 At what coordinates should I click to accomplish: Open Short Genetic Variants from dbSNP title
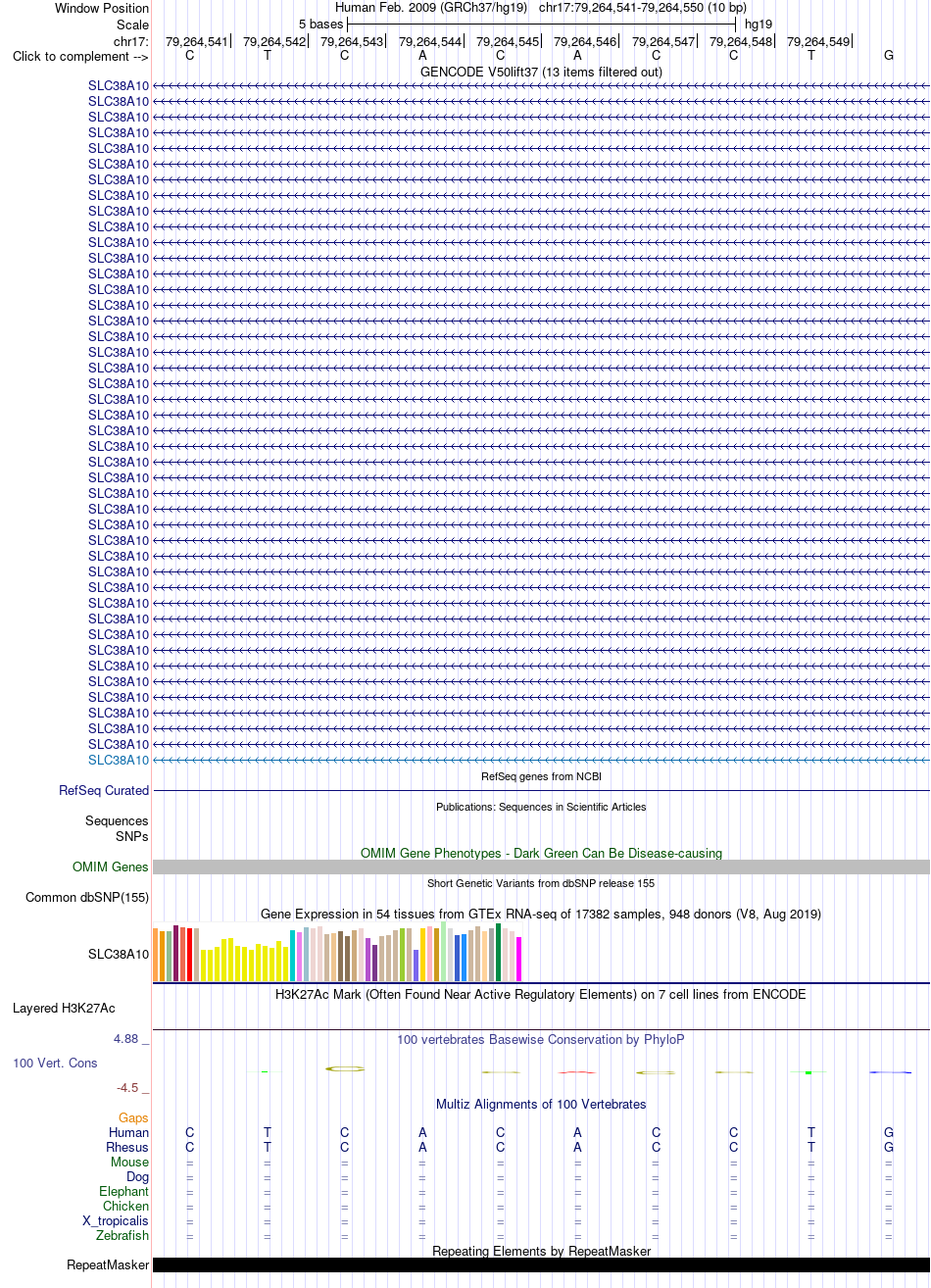click(x=541, y=883)
